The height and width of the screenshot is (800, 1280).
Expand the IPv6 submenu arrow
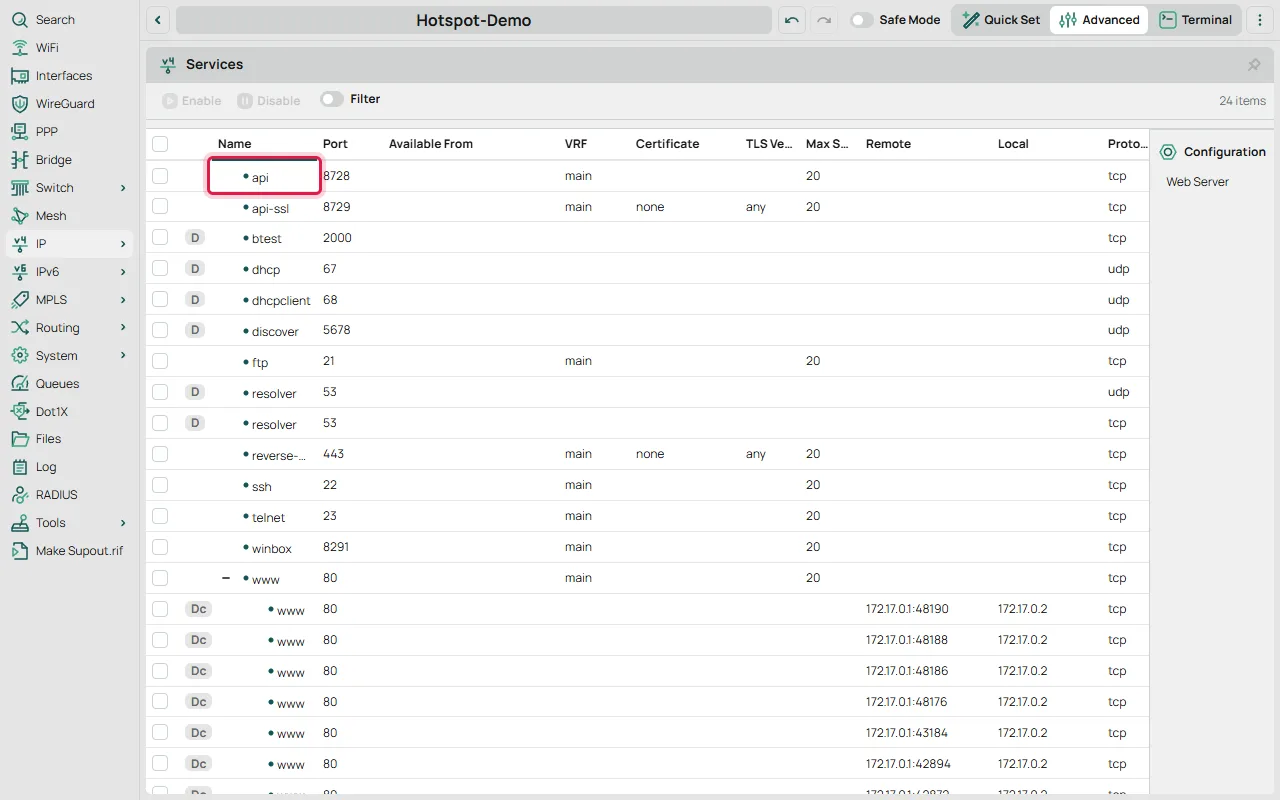[x=123, y=272]
